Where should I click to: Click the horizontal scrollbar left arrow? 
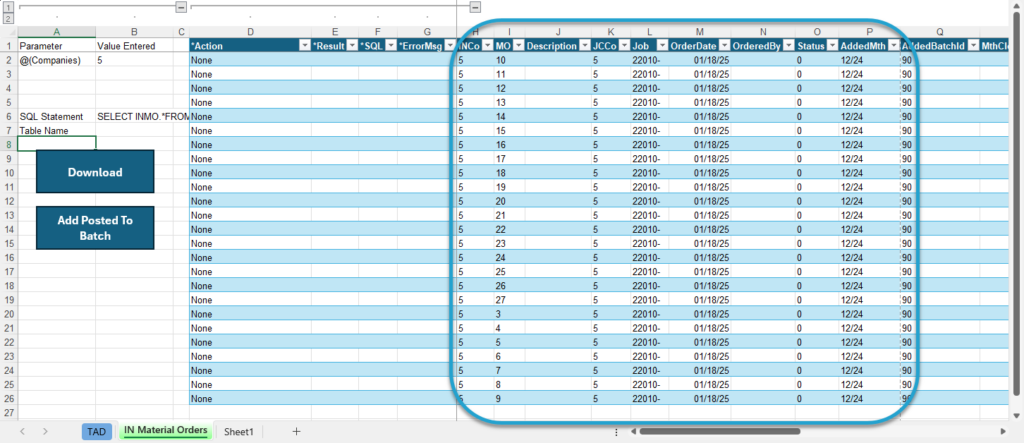pos(633,431)
